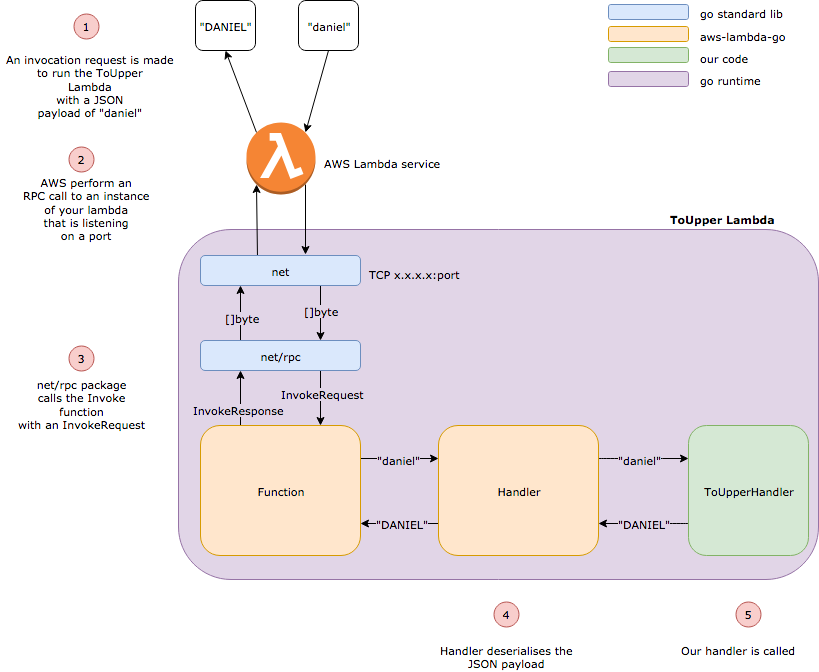Click the "ToUpper Lambda" title

722,220
